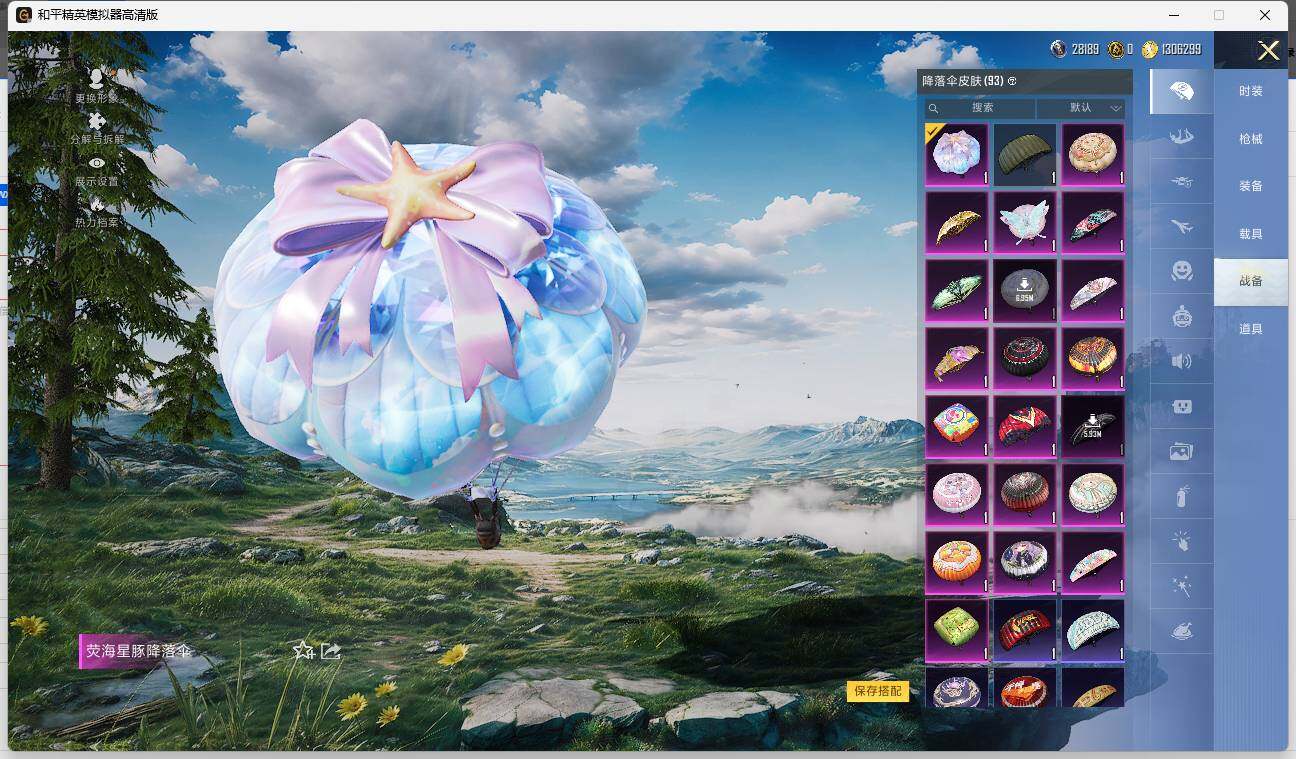Click the gold coin currency icon showing 1306299
This screenshot has height=759, width=1296.
tap(1150, 49)
